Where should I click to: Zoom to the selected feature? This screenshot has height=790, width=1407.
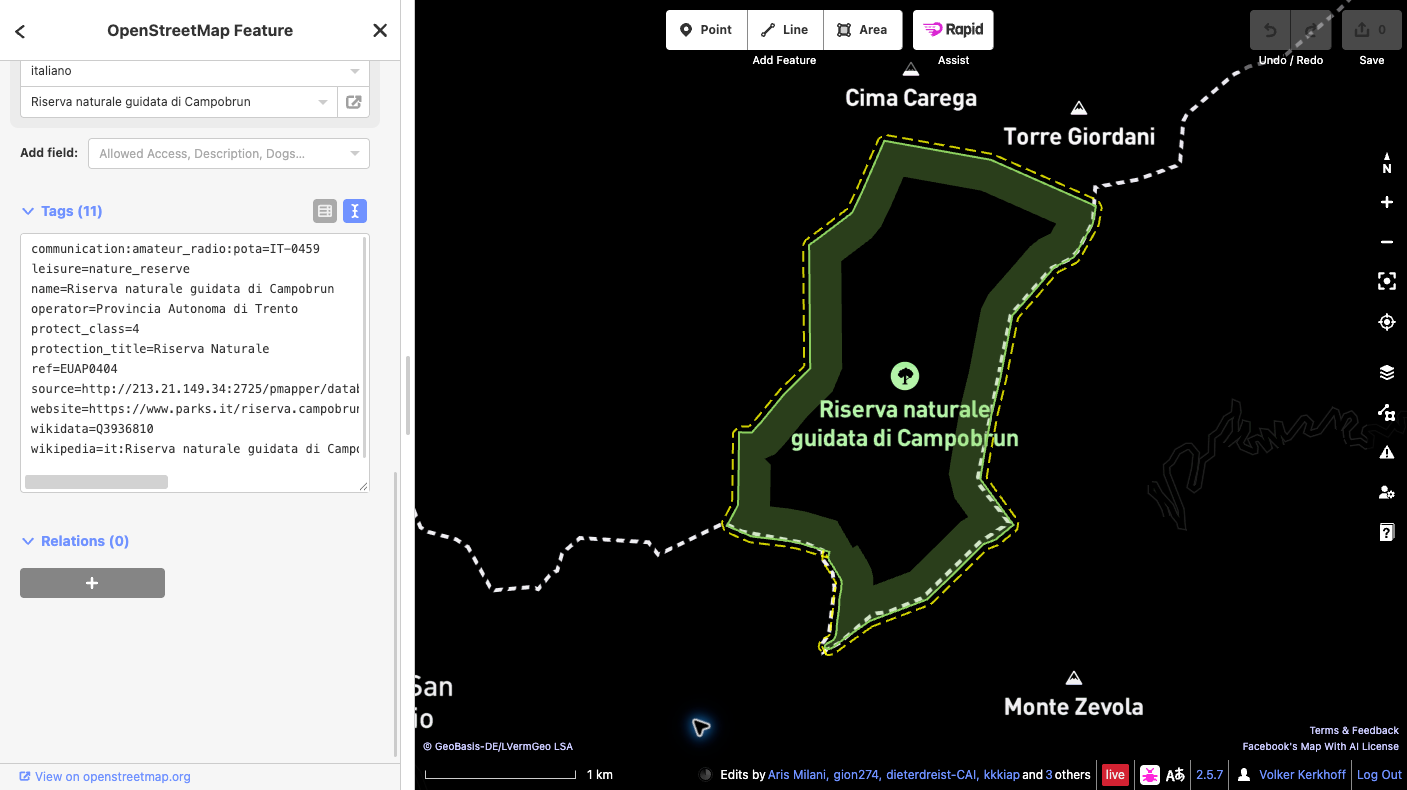pos(1387,282)
